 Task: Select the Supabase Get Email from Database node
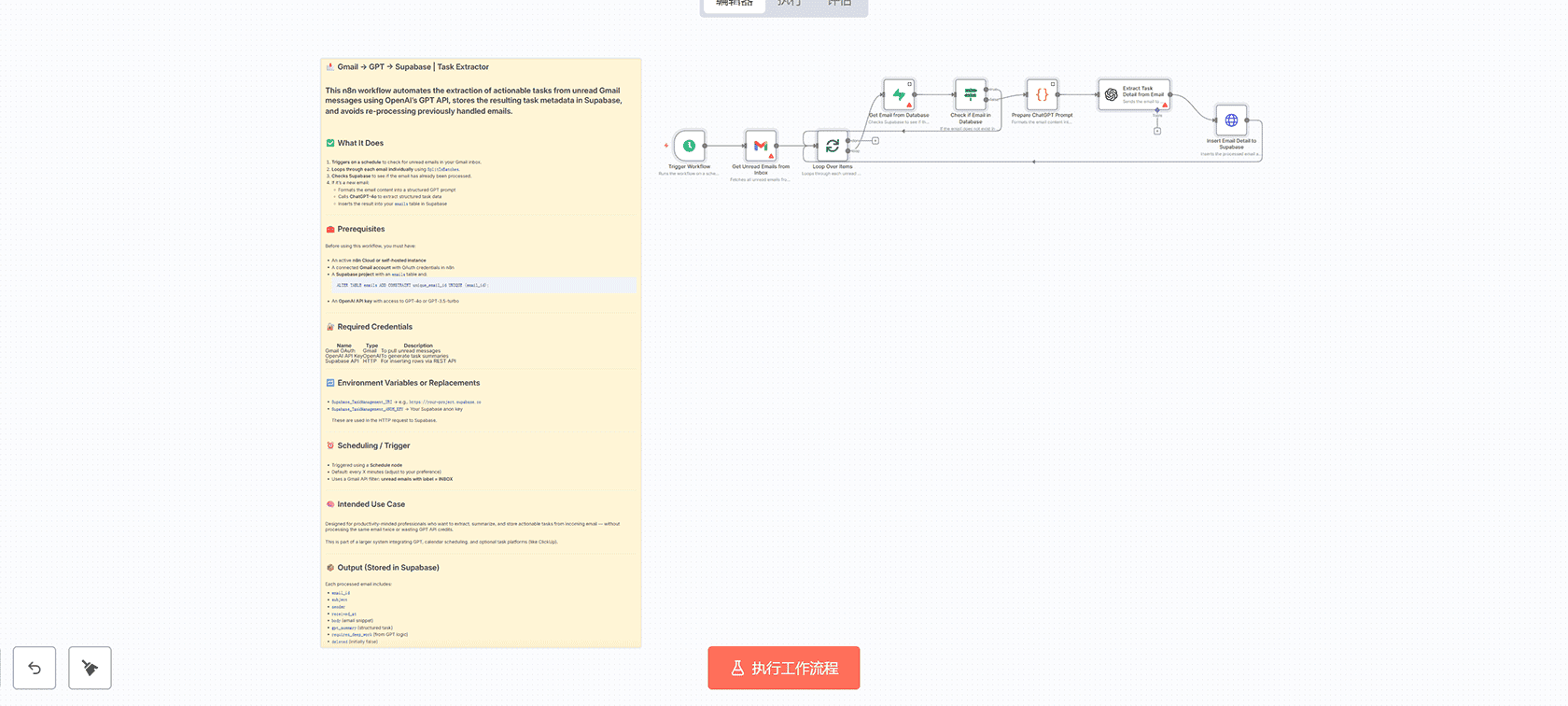(898, 94)
